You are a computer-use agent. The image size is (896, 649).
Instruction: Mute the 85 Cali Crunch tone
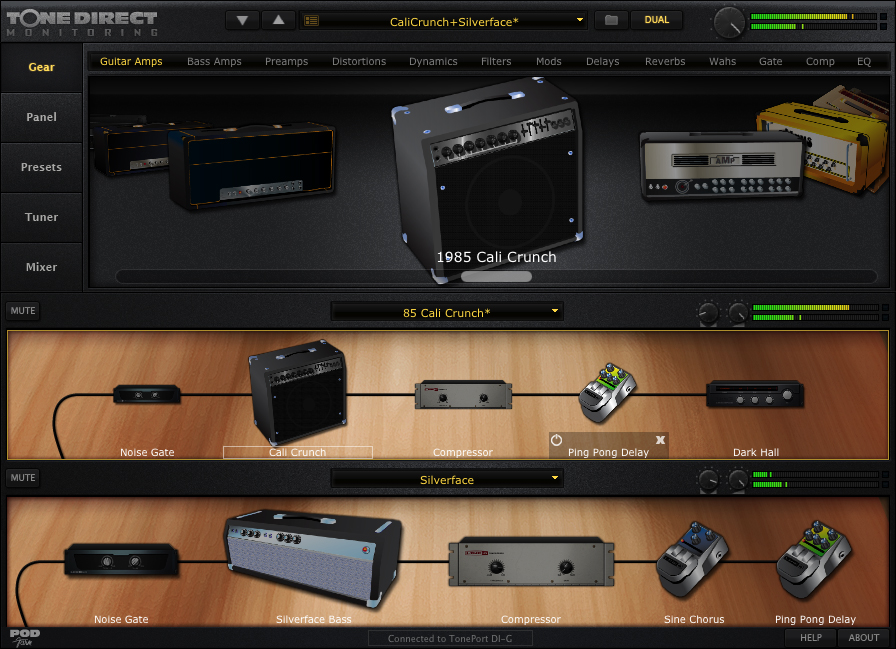[x=23, y=311]
